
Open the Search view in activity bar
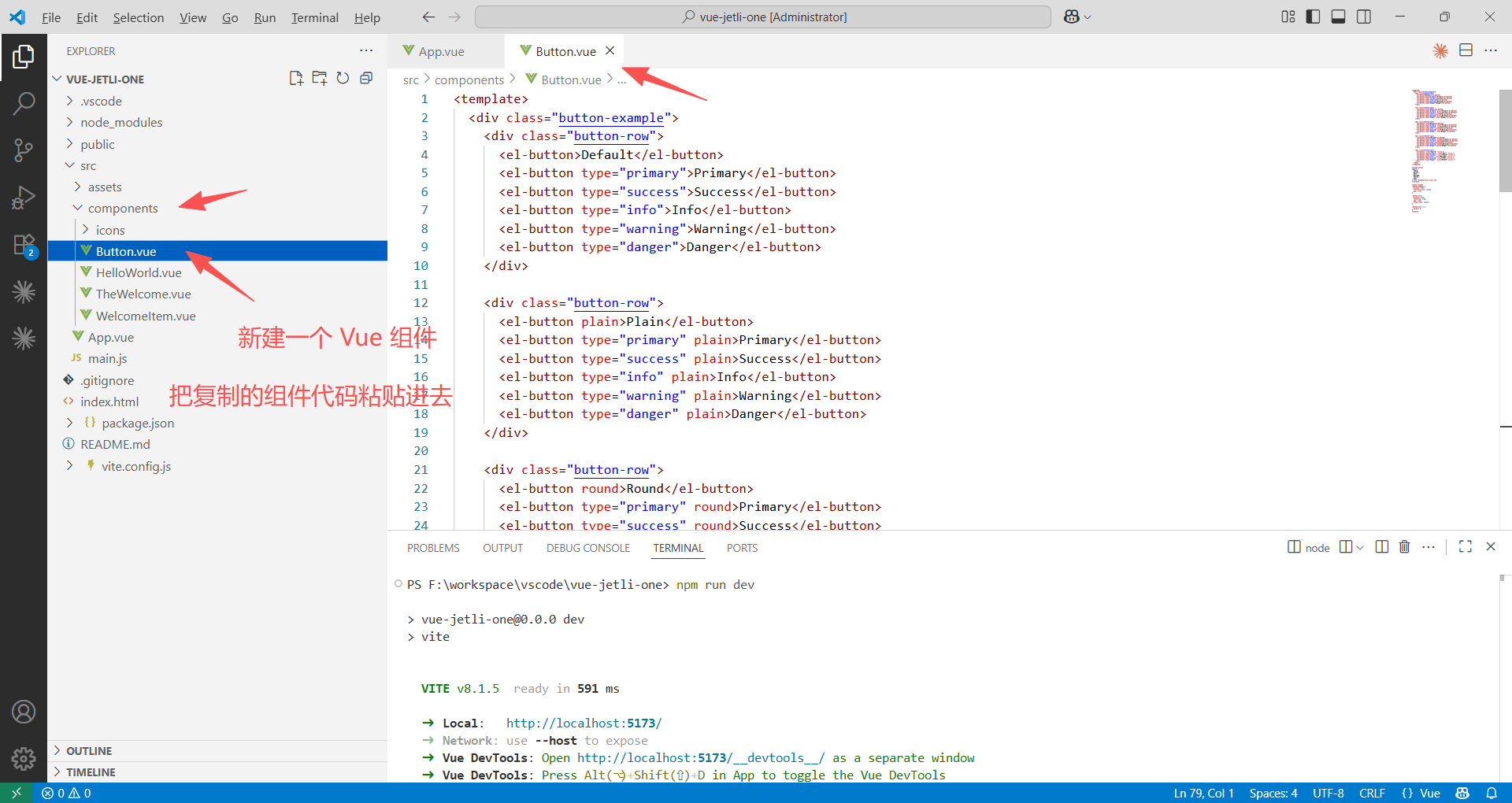(24, 103)
